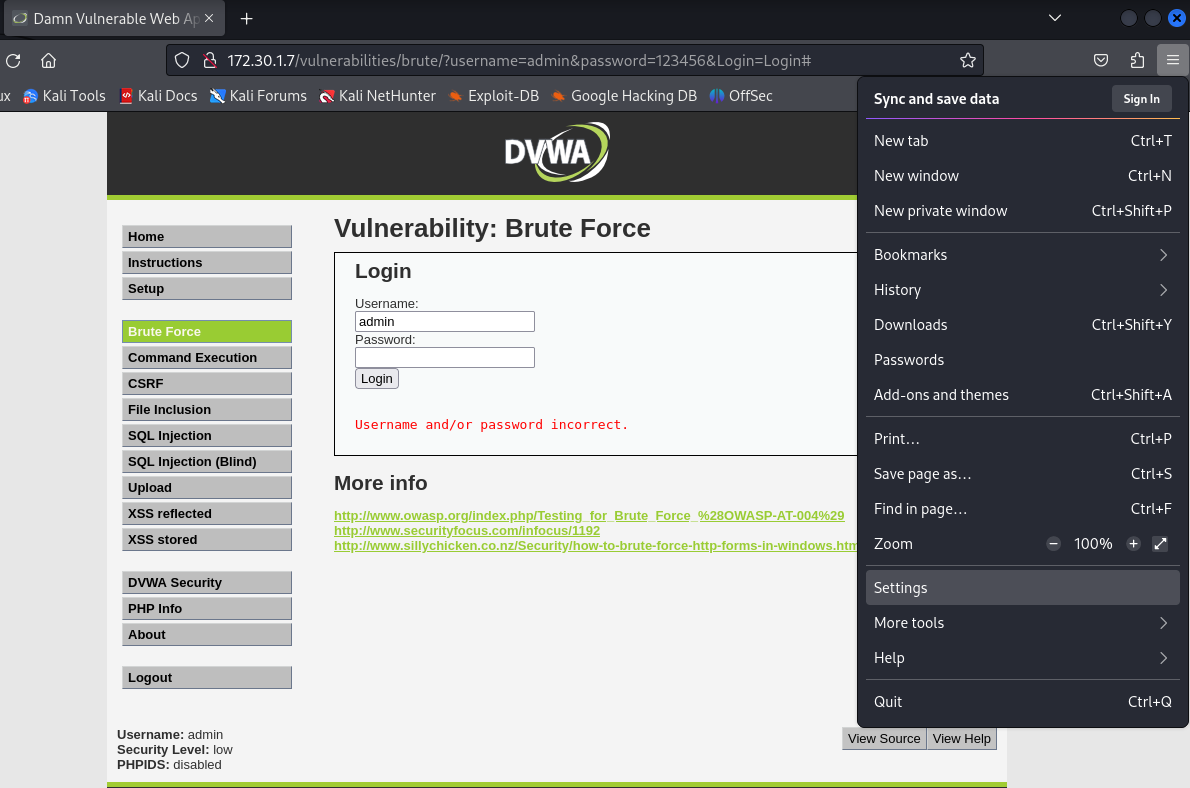Enter full screen from Zoom row

(x=1160, y=544)
